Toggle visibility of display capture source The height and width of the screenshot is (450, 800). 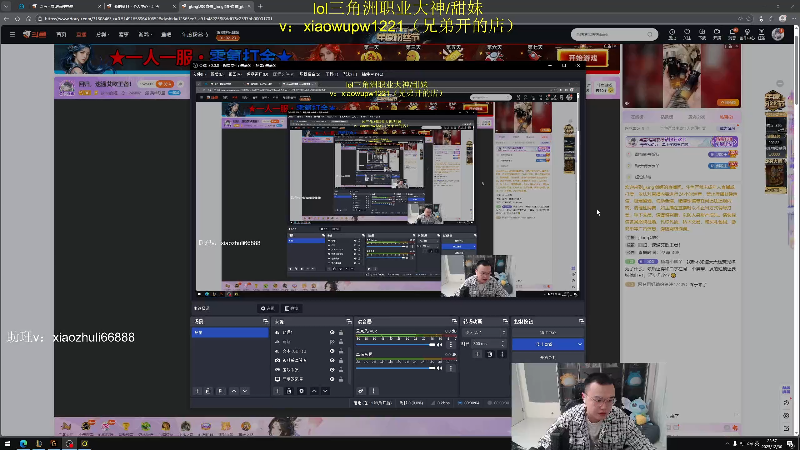click(x=332, y=379)
